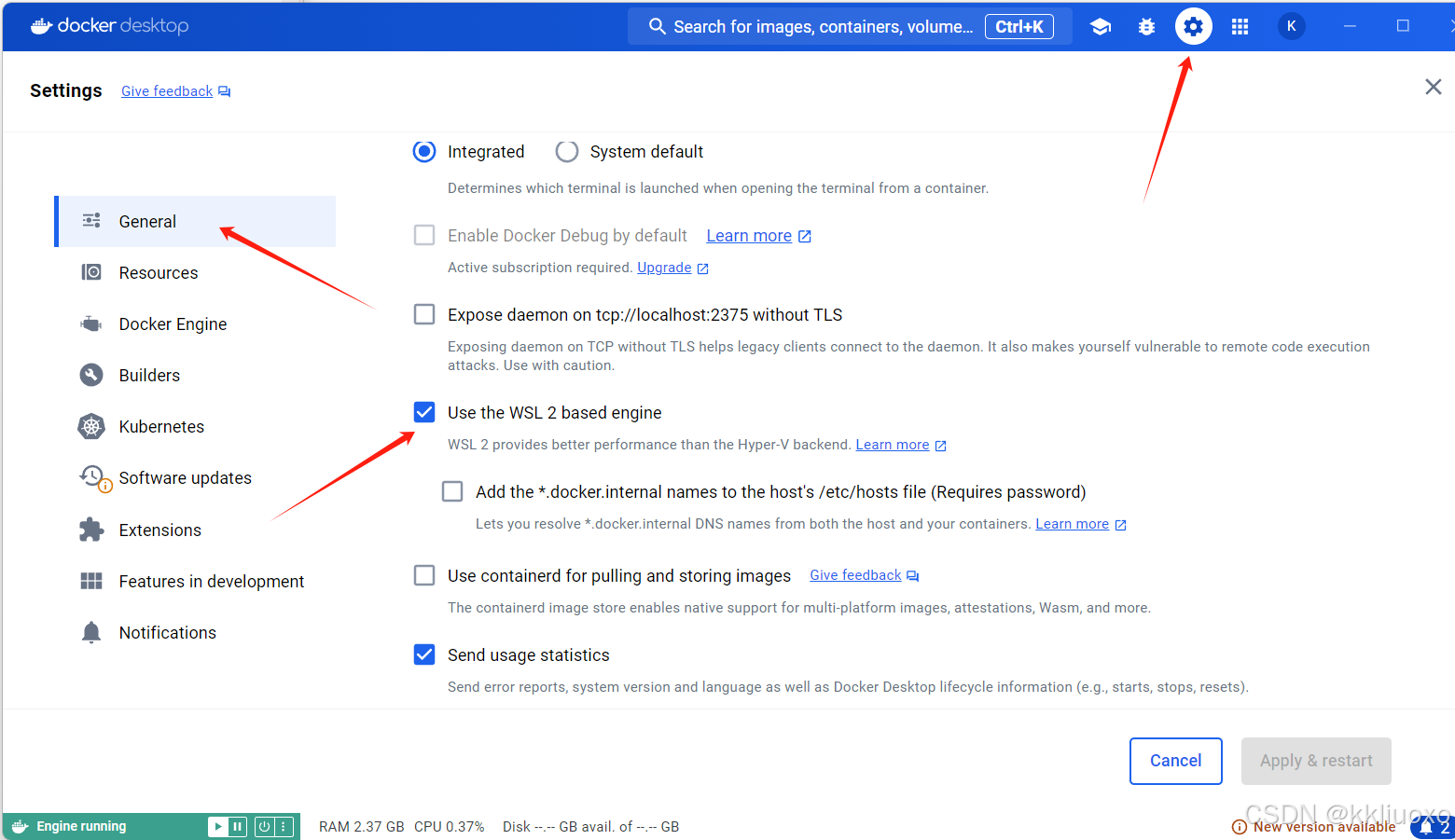Open Features in development section

coord(195,581)
